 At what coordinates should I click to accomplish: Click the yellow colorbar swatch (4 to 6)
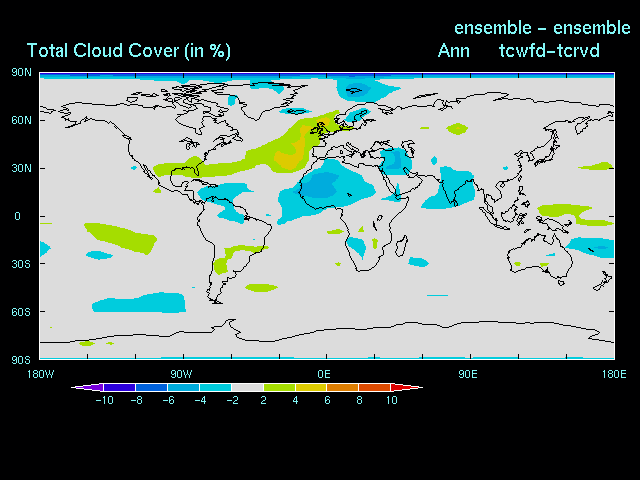pyautogui.click(x=311, y=387)
